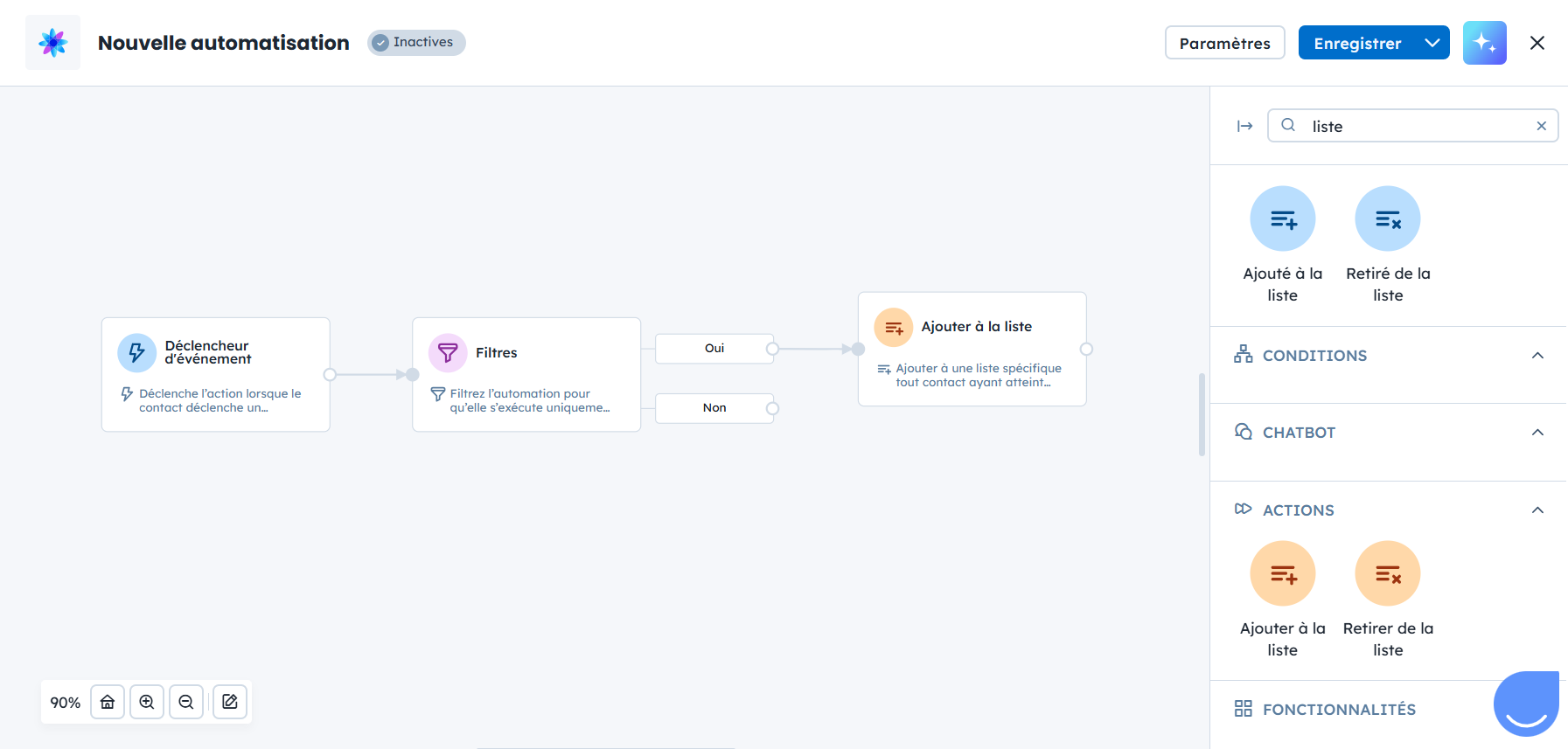Open the Paramètres settings
Viewport: 1568px width, 749px height.
pos(1224,43)
